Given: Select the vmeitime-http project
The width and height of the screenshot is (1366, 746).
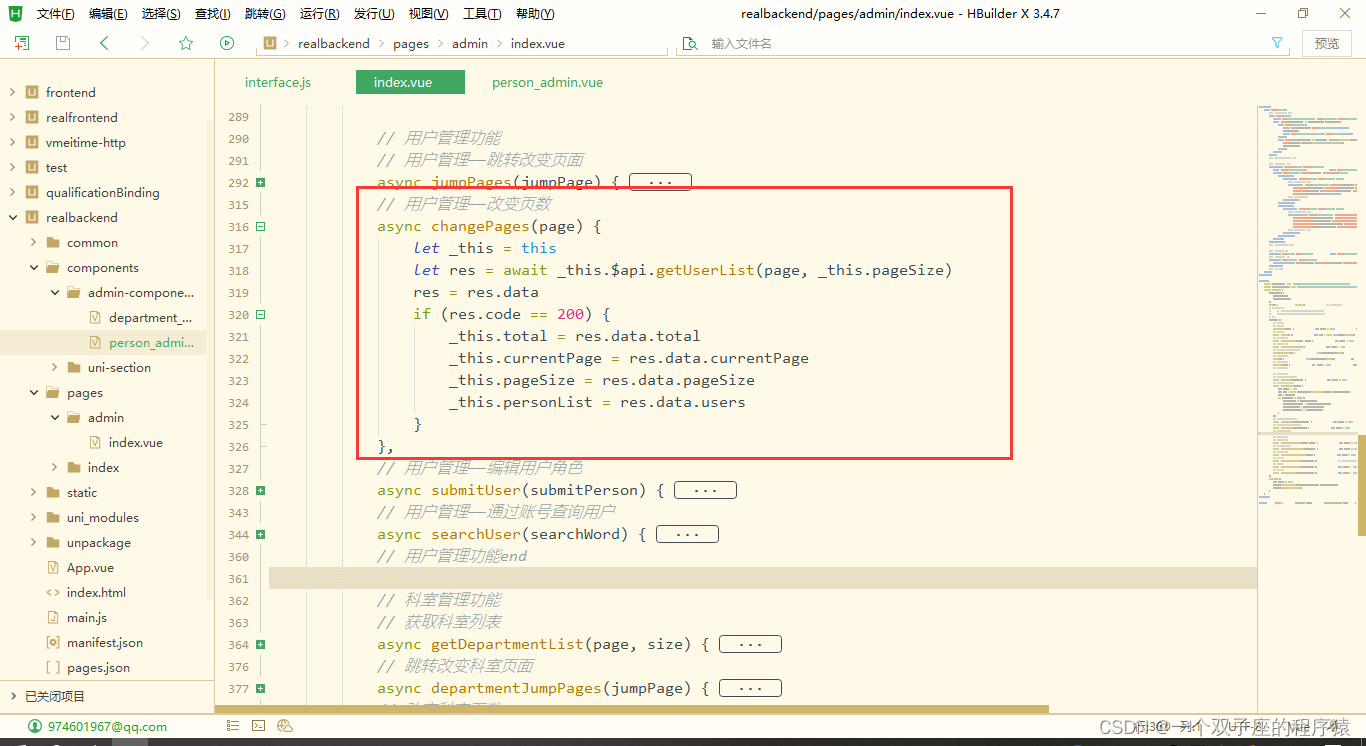Looking at the screenshot, I should click(x=86, y=142).
